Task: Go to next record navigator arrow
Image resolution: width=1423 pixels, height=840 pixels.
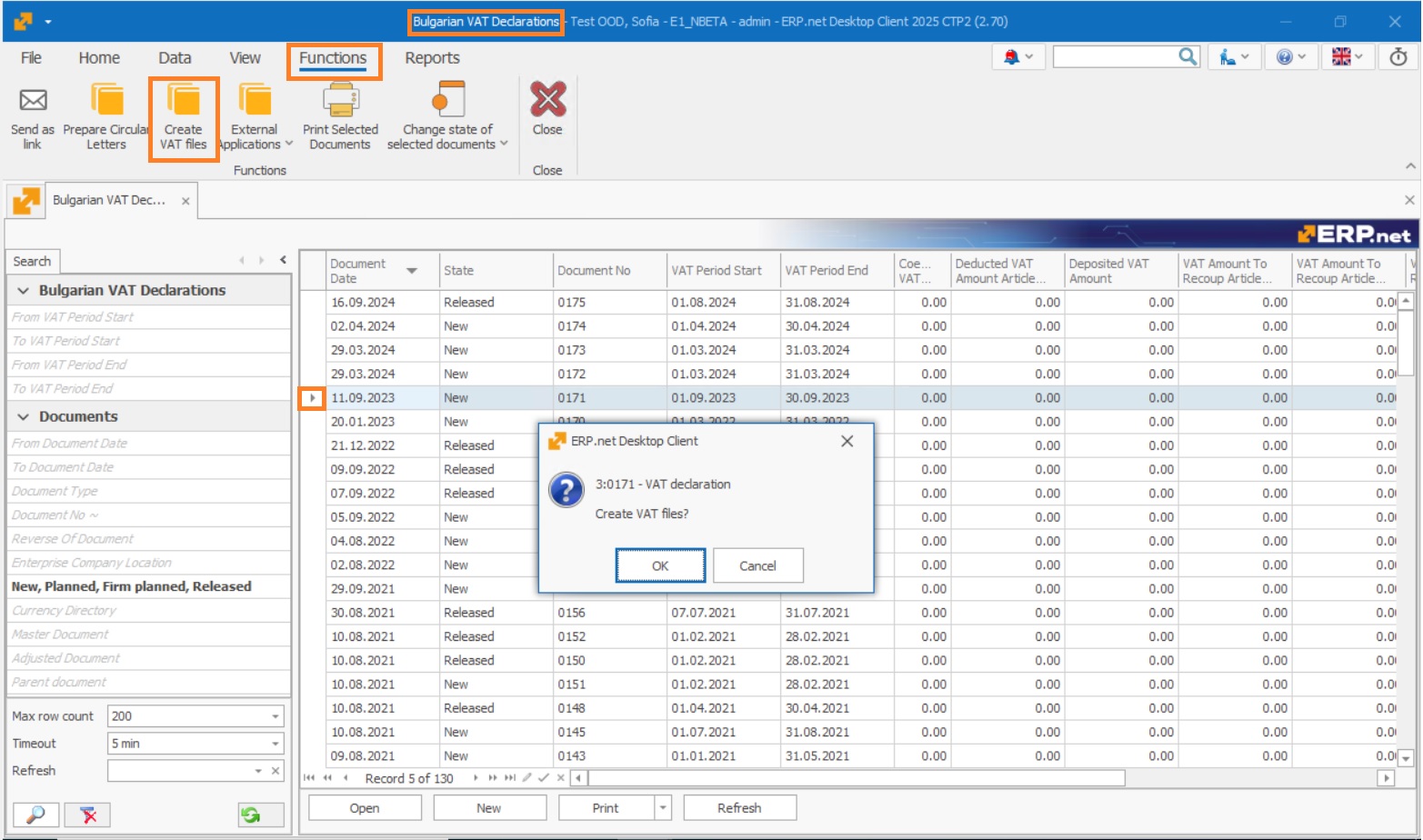Action: point(475,778)
